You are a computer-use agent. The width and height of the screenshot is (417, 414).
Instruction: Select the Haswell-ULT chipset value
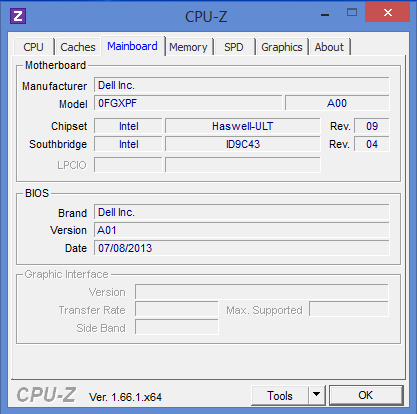coord(243,126)
